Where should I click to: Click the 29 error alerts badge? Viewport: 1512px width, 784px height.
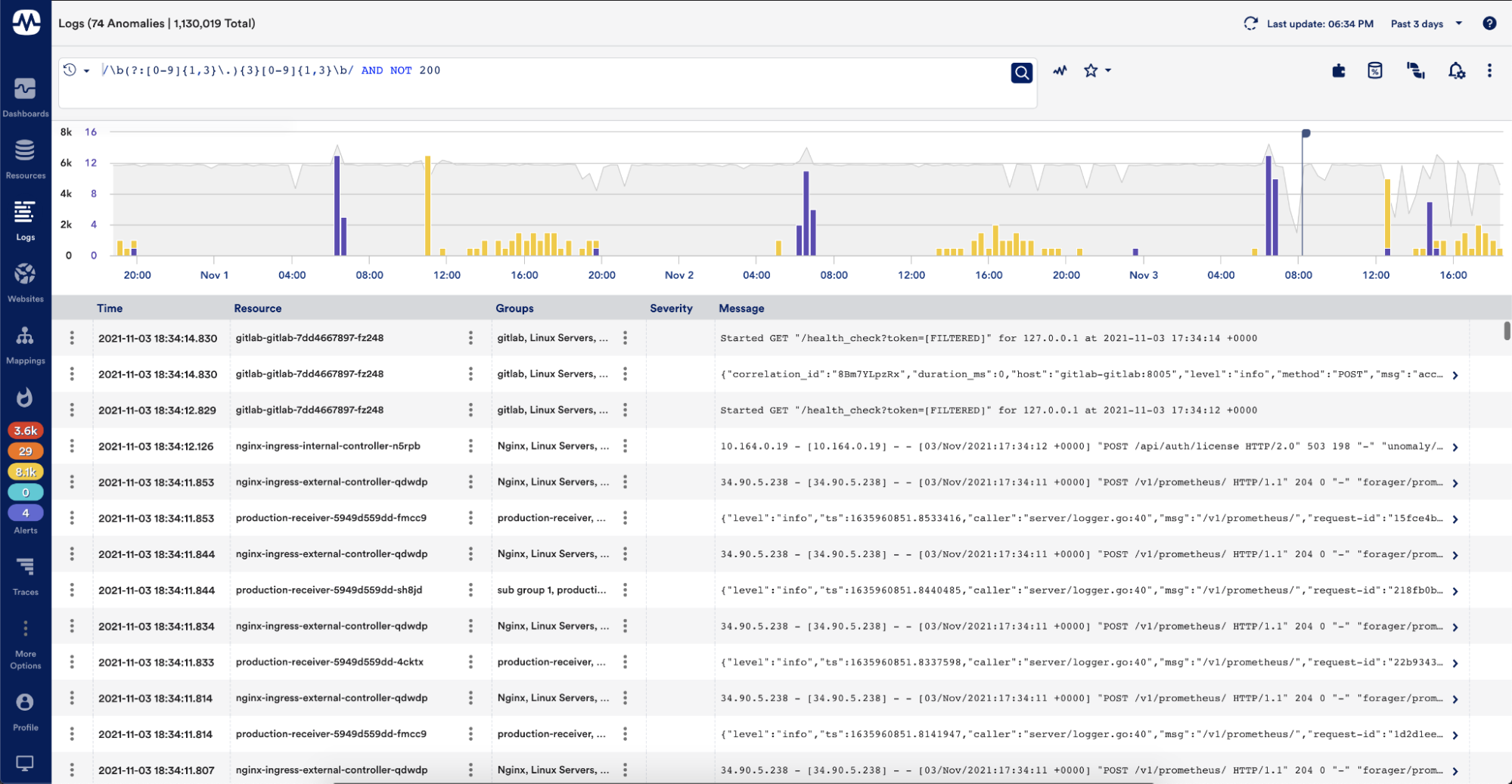click(x=26, y=451)
